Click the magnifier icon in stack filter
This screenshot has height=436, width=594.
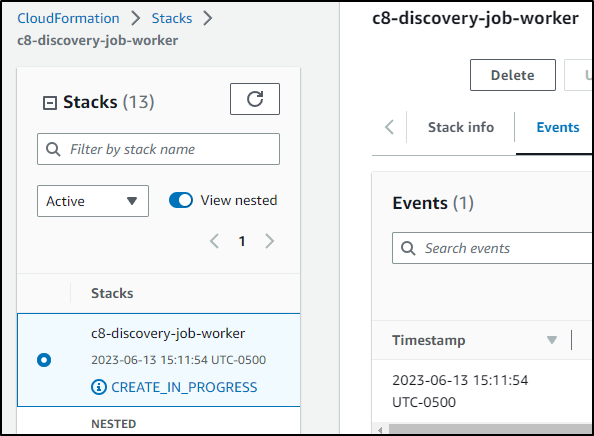click(x=53, y=149)
